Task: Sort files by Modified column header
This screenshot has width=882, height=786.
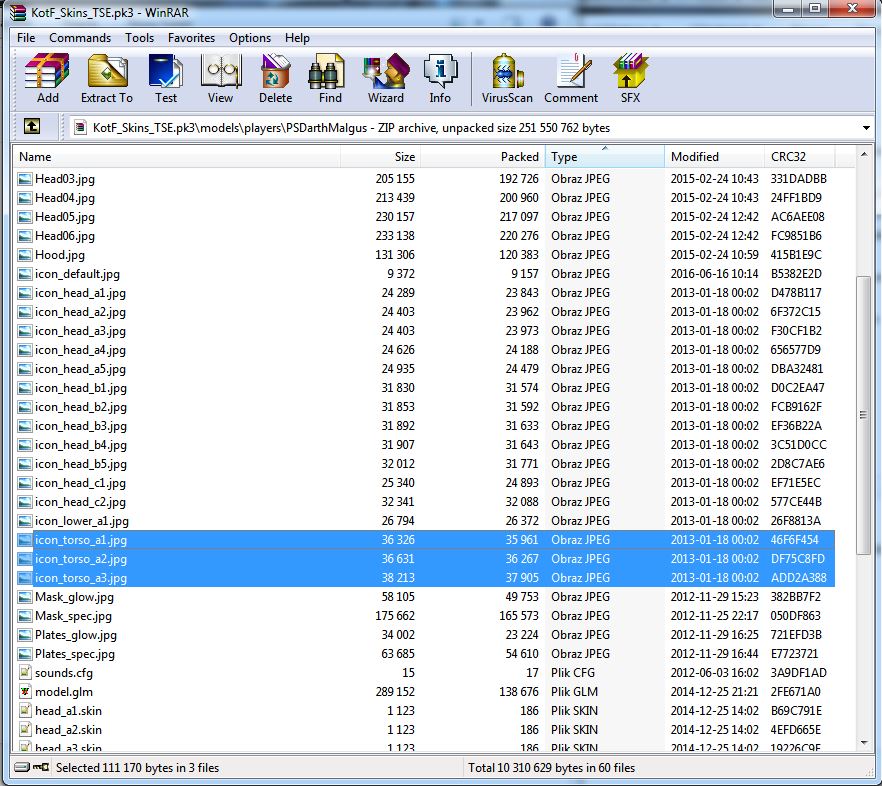Action: [x=714, y=156]
